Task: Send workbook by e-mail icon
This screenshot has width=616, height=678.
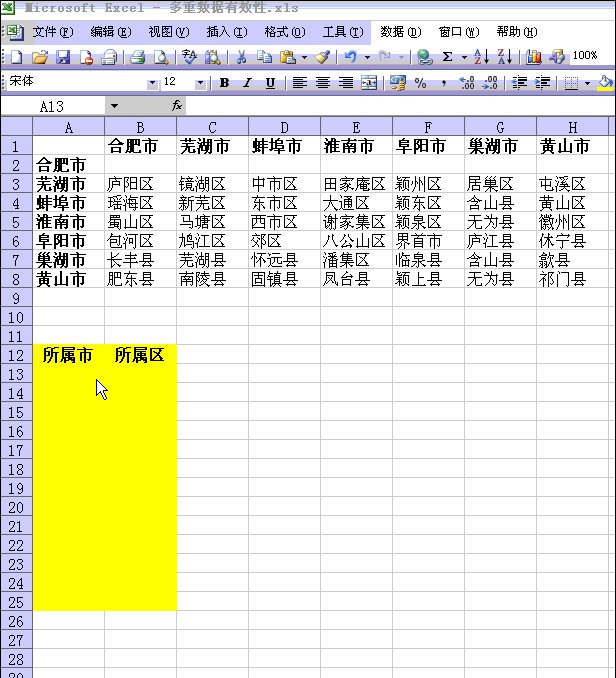Action: pyautogui.click(x=109, y=57)
